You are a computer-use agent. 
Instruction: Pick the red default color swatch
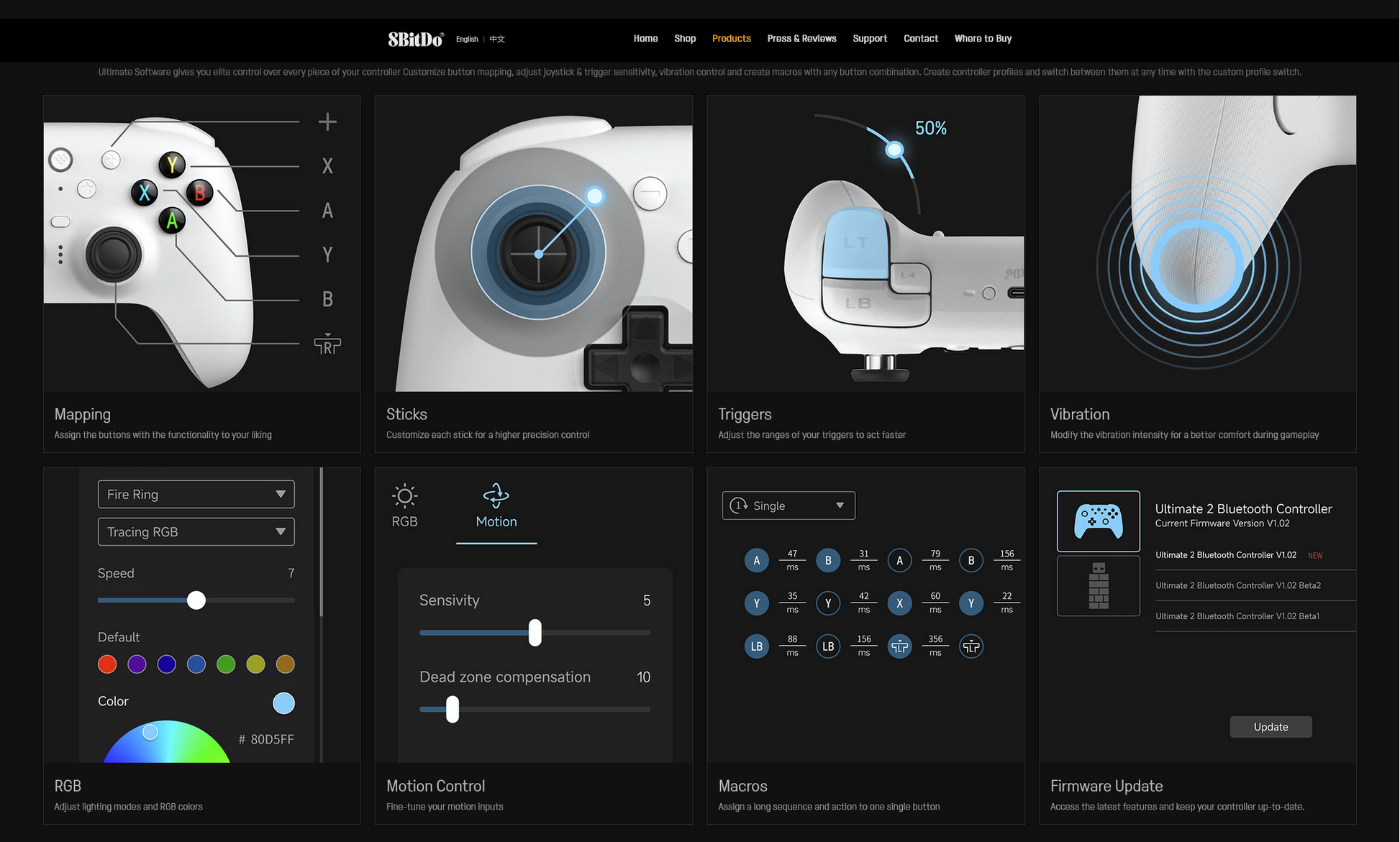pos(107,664)
